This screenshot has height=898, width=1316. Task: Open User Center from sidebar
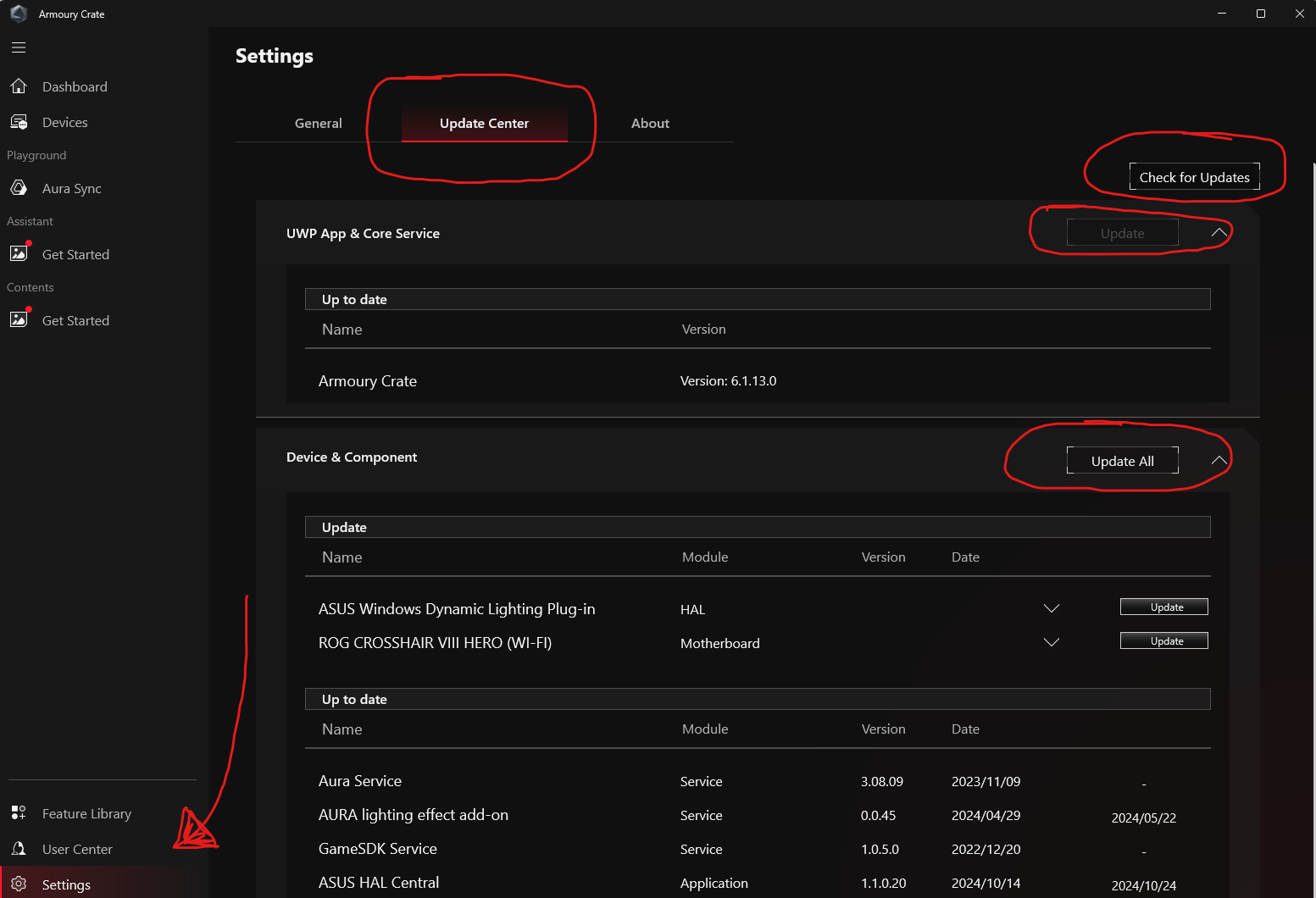77,849
